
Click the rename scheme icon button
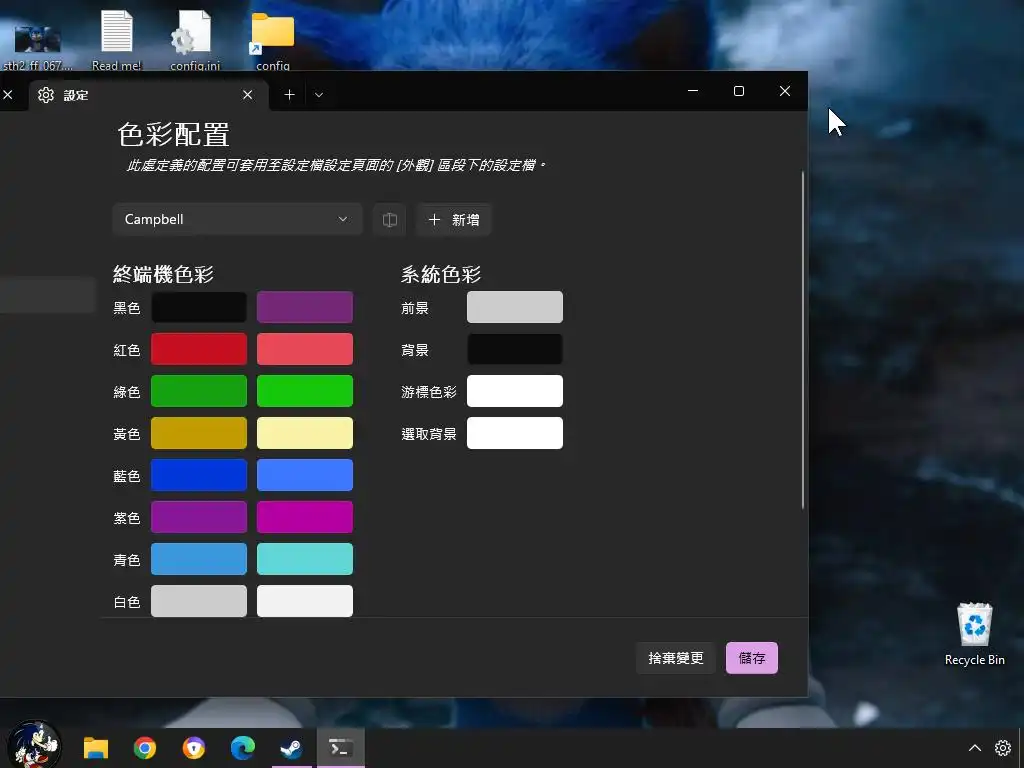click(389, 219)
